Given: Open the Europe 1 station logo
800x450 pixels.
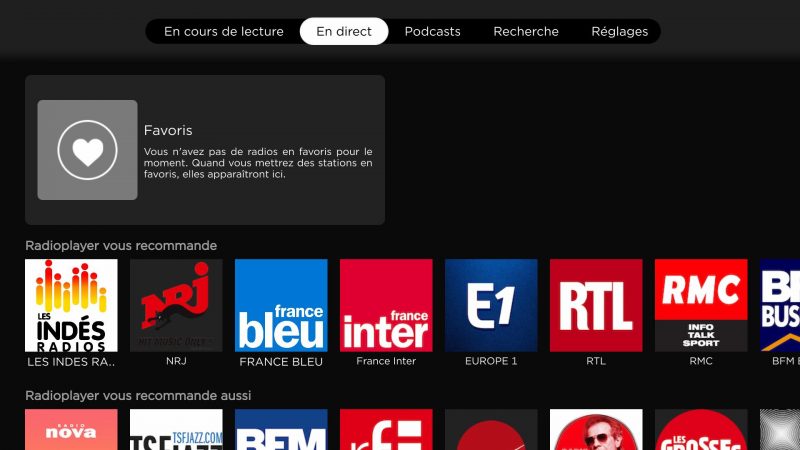Looking at the screenshot, I should click(x=491, y=305).
